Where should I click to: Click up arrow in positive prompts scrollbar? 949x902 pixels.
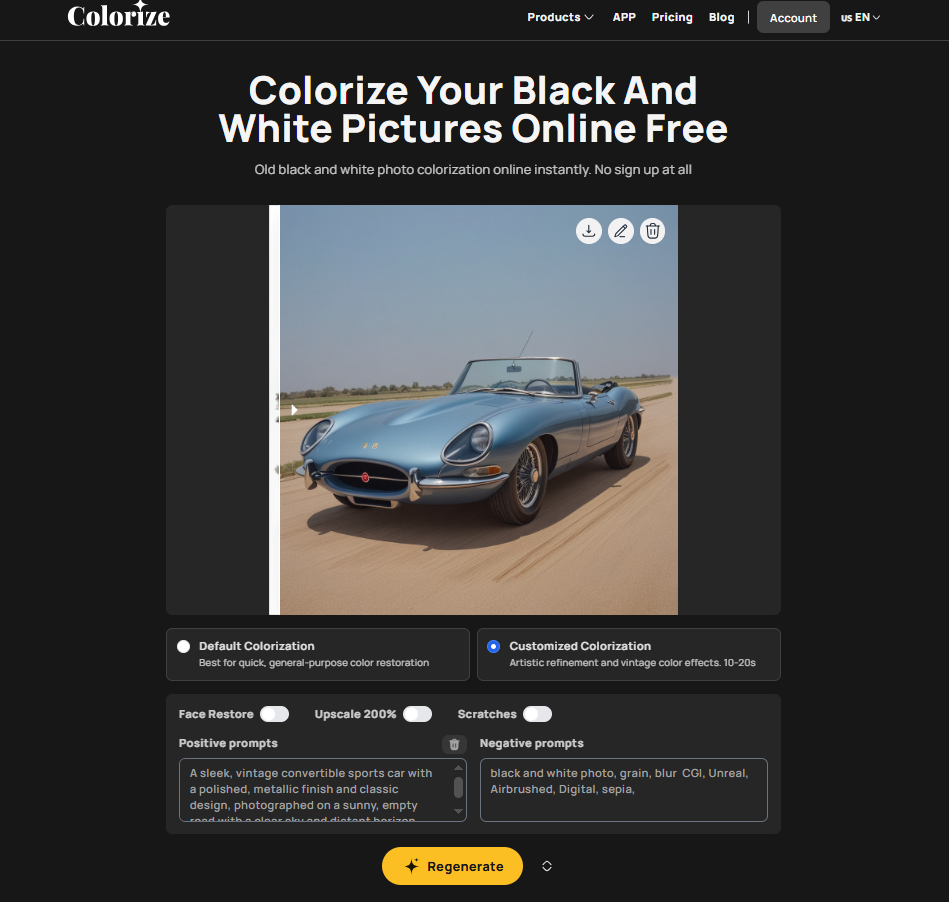458,768
